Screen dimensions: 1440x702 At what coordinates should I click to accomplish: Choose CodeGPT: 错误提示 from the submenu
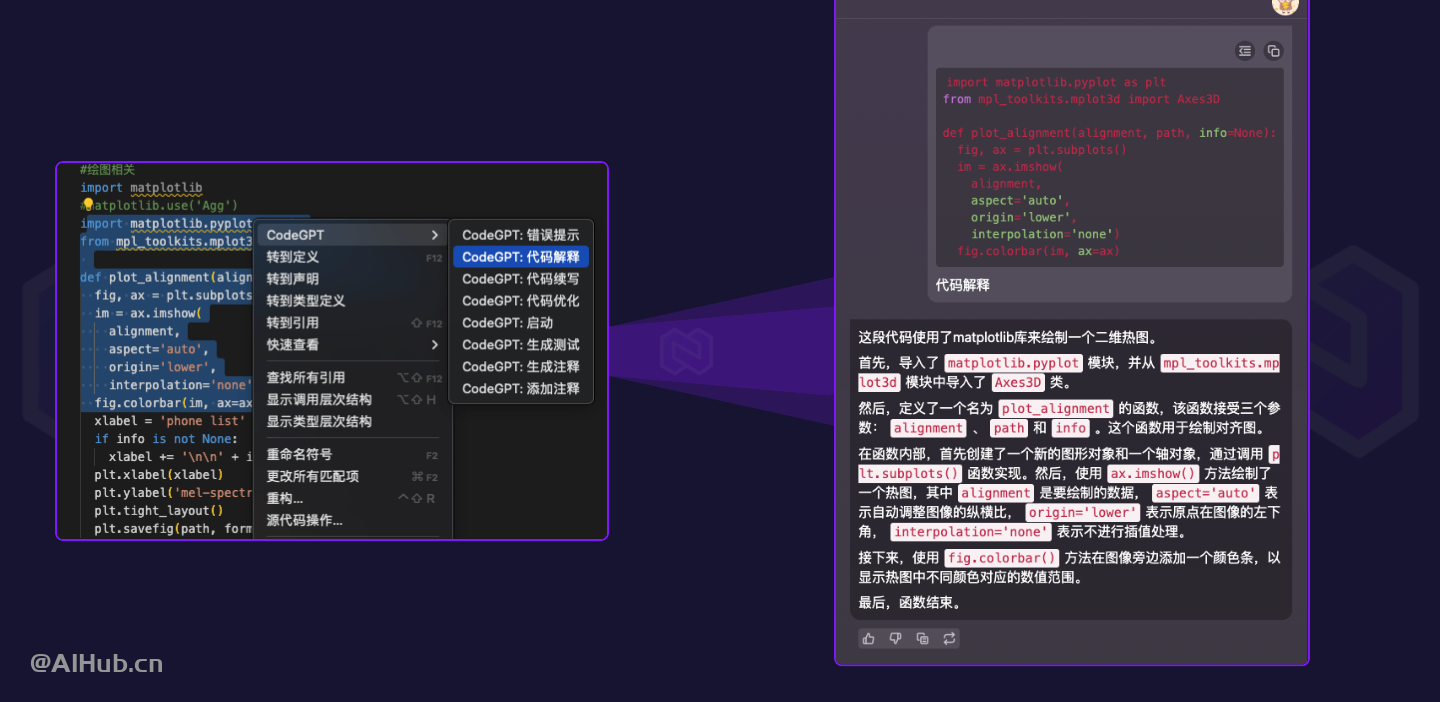pos(521,235)
